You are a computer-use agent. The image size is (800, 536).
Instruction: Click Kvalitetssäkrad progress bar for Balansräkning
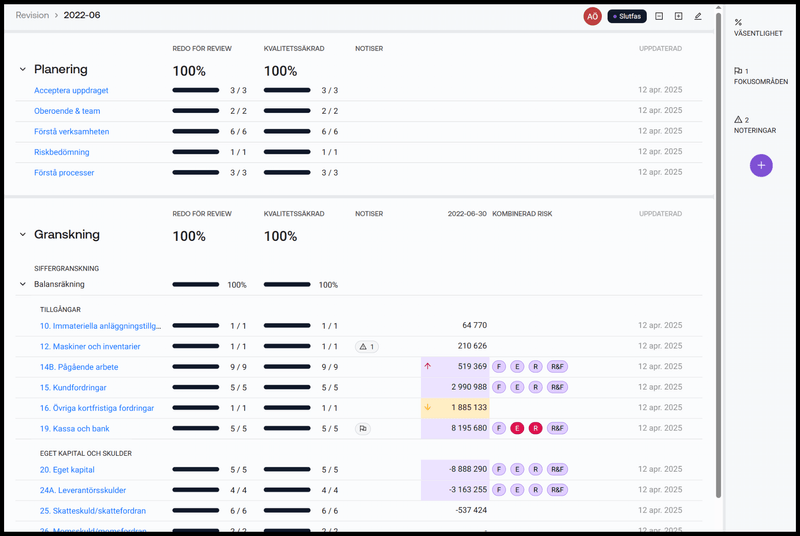click(287, 285)
